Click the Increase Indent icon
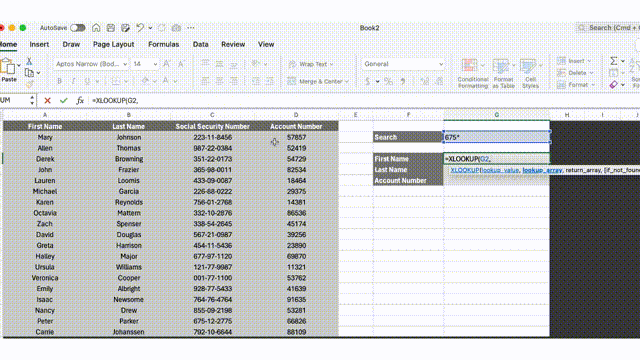 [270, 81]
